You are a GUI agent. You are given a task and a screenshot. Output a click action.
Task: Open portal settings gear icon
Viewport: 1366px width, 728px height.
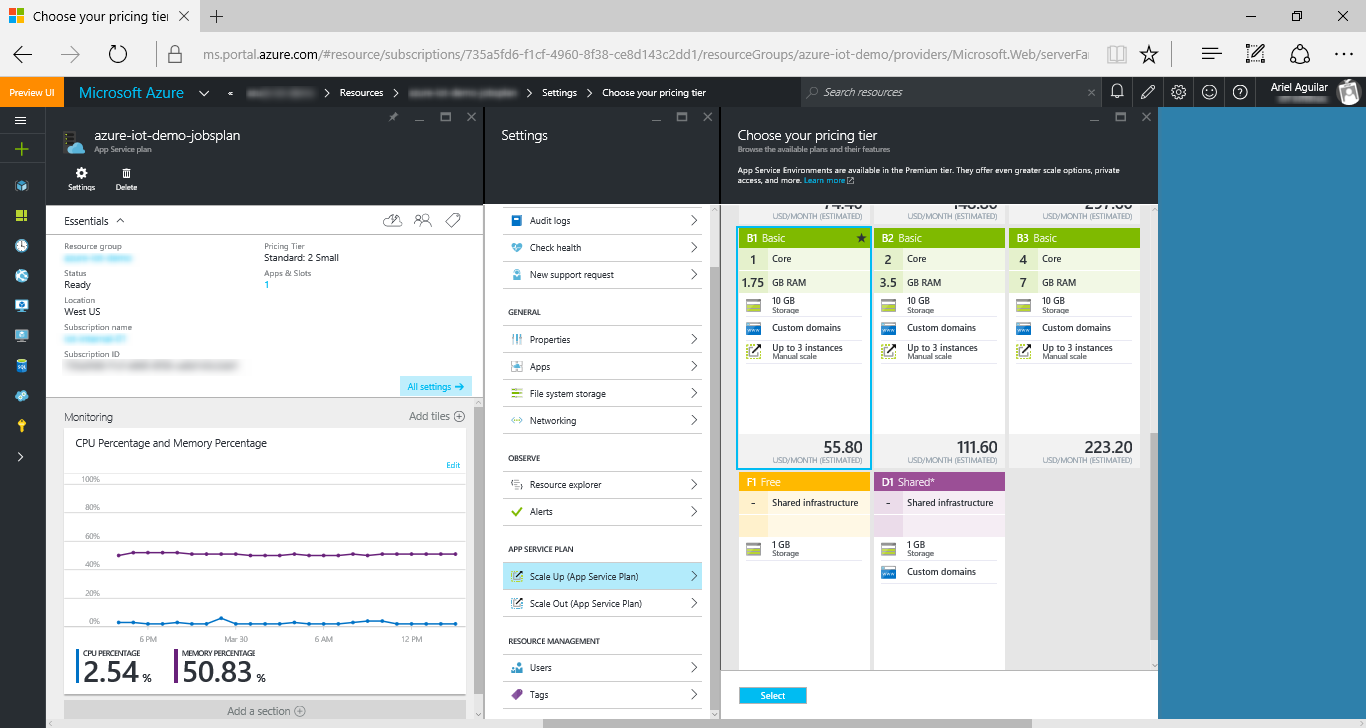point(1179,92)
